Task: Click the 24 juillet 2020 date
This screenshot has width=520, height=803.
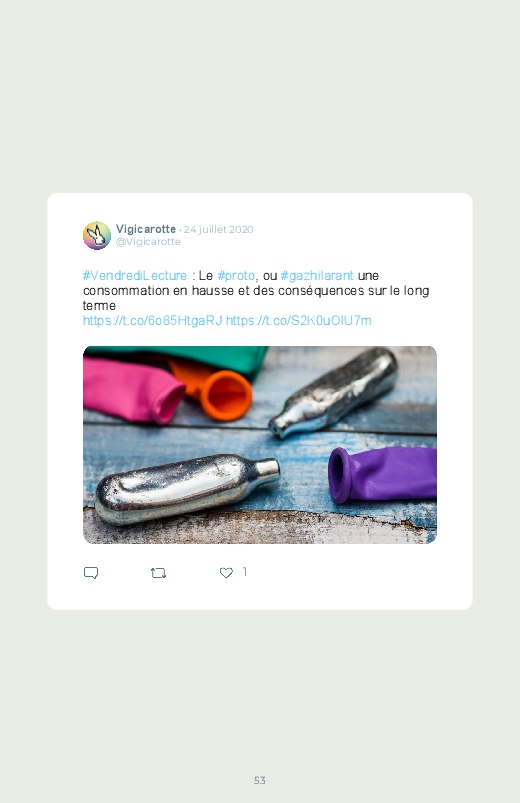Action: 219,229
